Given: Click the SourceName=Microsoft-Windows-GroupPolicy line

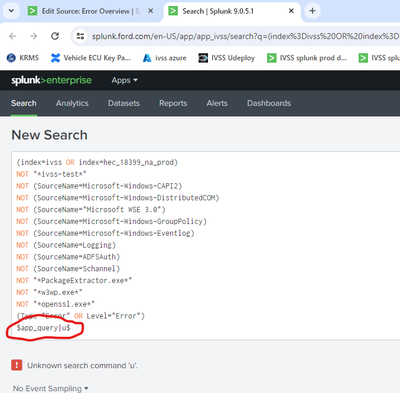Looking at the screenshot, I should point(112,221).
